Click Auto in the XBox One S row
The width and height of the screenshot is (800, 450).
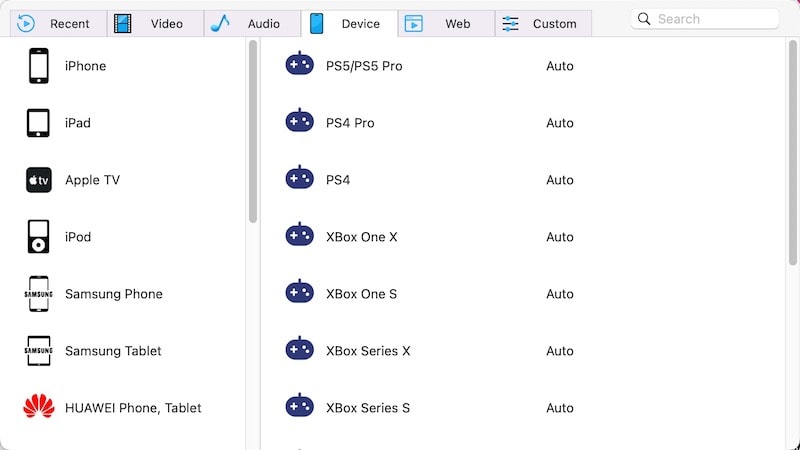point(560,294)
